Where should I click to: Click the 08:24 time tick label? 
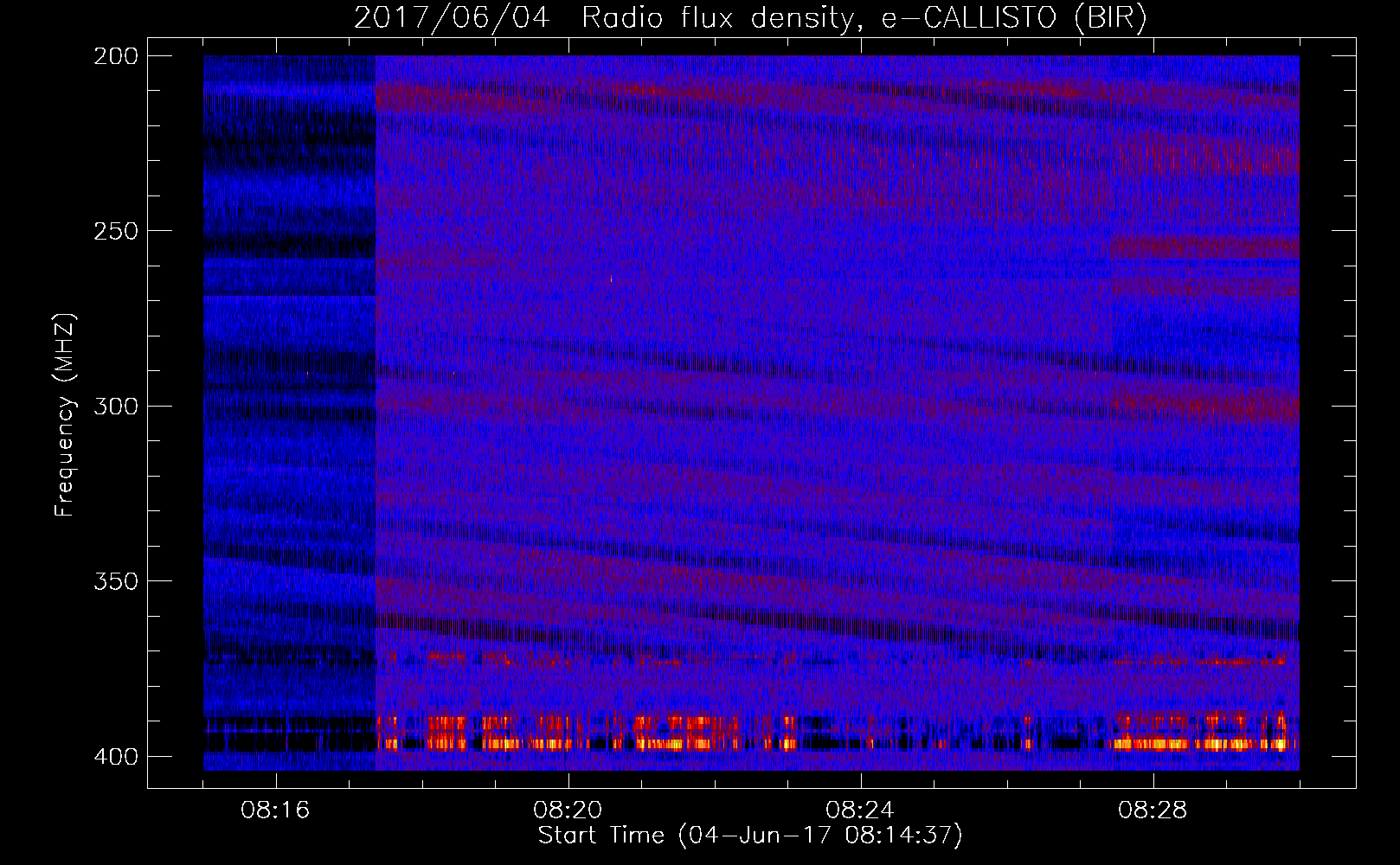(x=860, y=811)
